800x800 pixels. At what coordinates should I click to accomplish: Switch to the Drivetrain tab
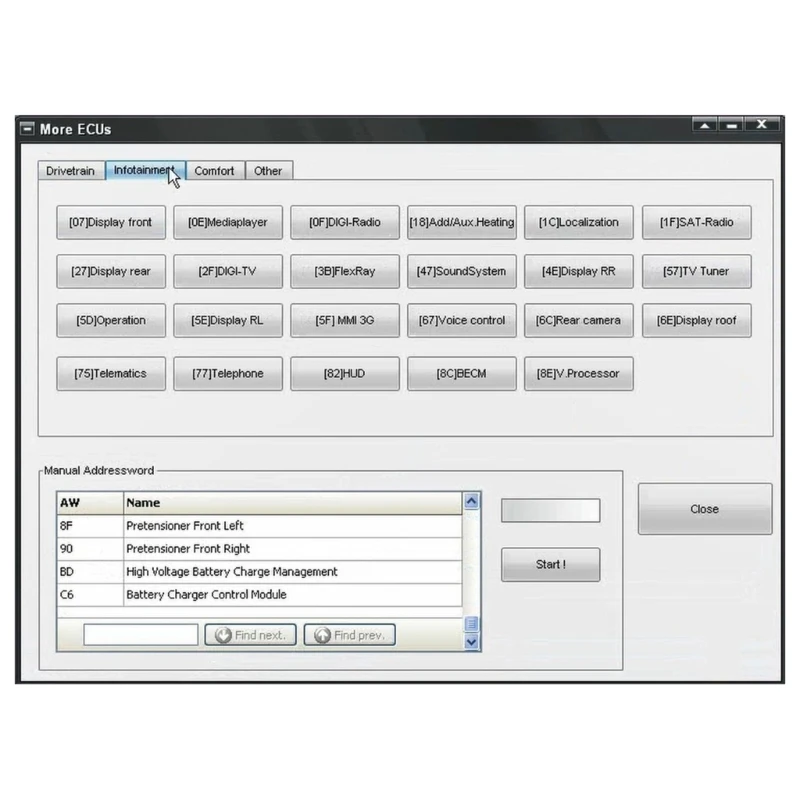pyautogui.click(x=71, y=171)
